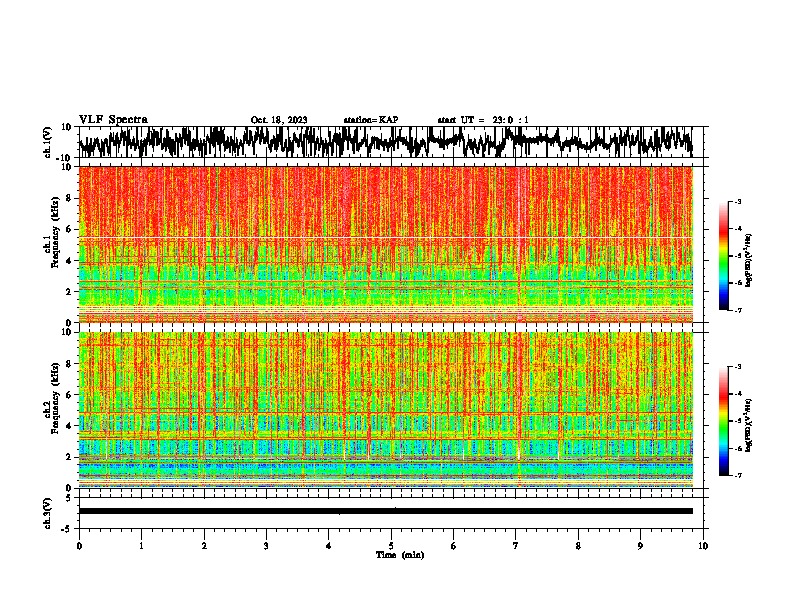The width and height of the screenshot is (792, 612).
Task: Click the "Oct. 18, 2023" date text
Action: click(x=279, y=120)
